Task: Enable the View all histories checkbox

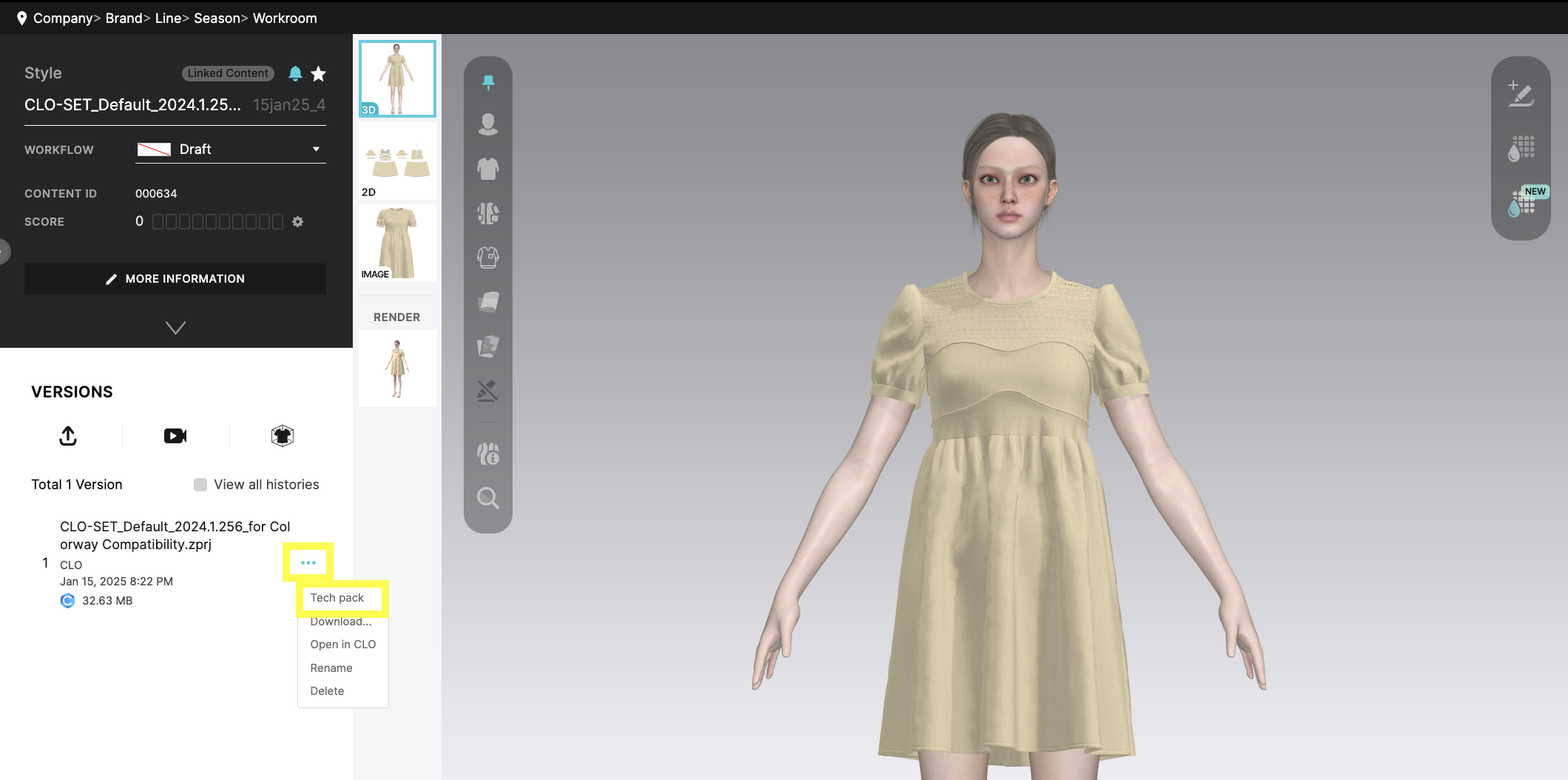Action: [x=200, y=485]
